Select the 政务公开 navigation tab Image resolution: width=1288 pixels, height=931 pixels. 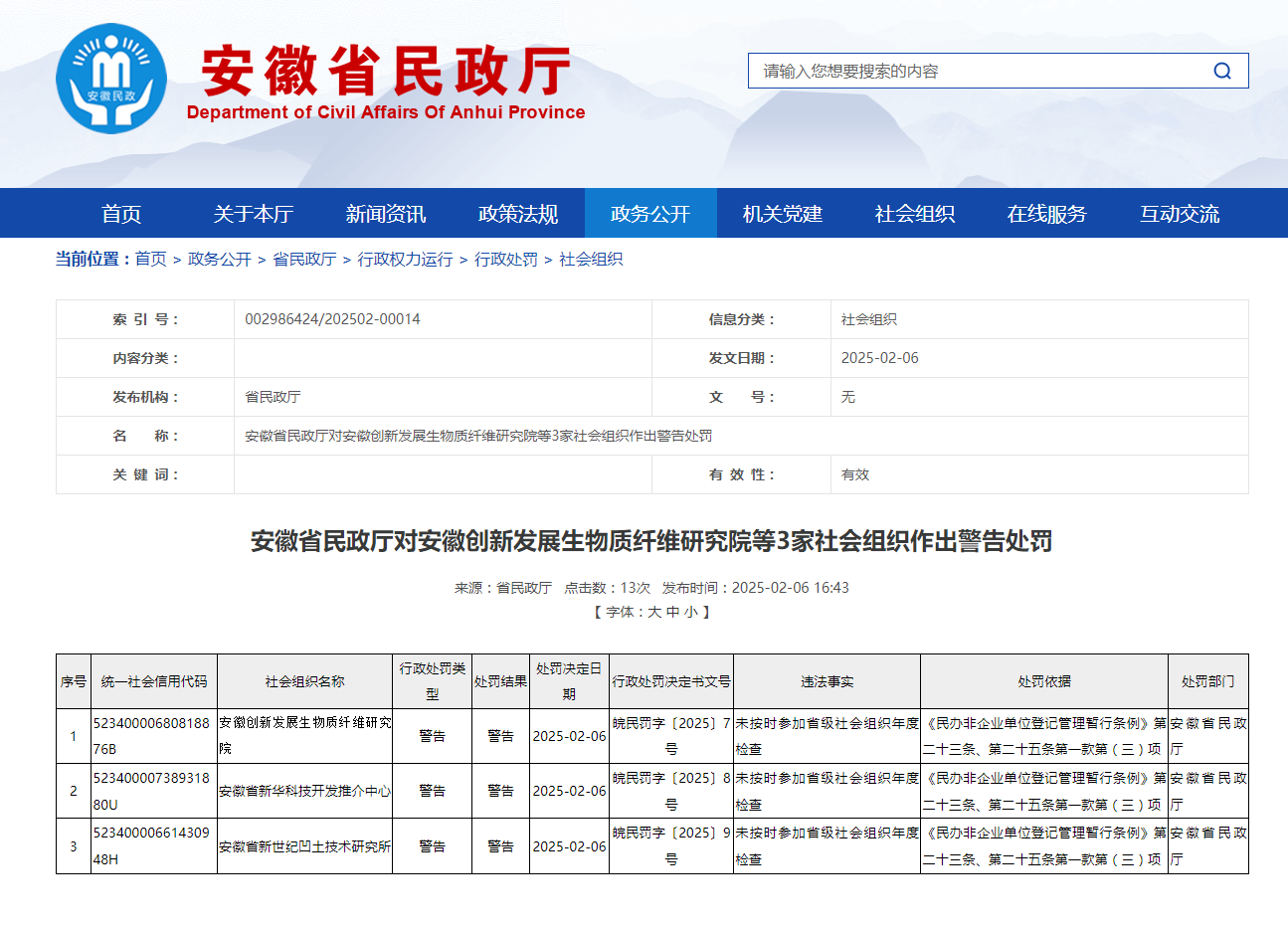tap(650, 214)
